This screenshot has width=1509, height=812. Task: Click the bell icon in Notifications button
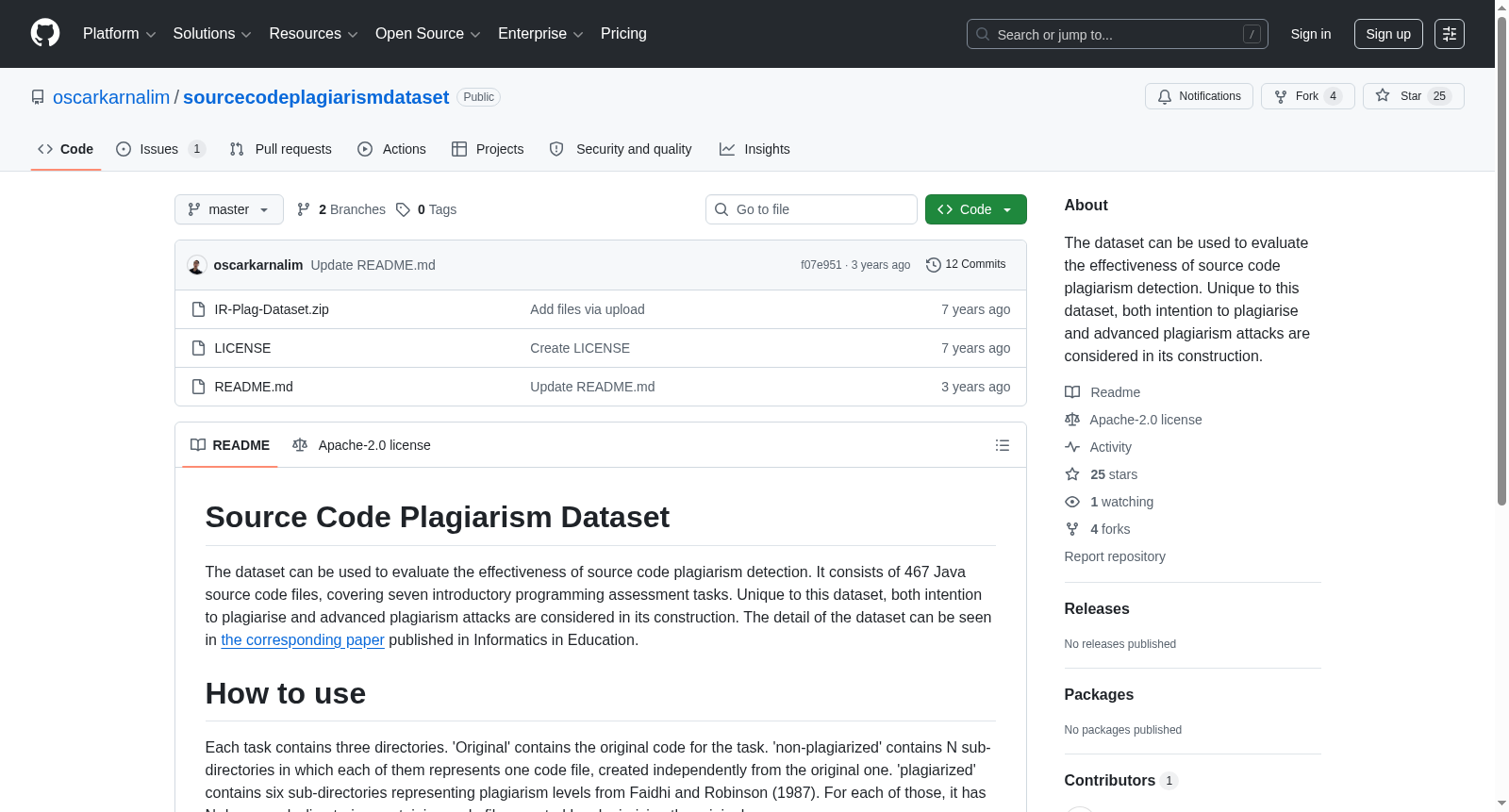click(1165, 96)
